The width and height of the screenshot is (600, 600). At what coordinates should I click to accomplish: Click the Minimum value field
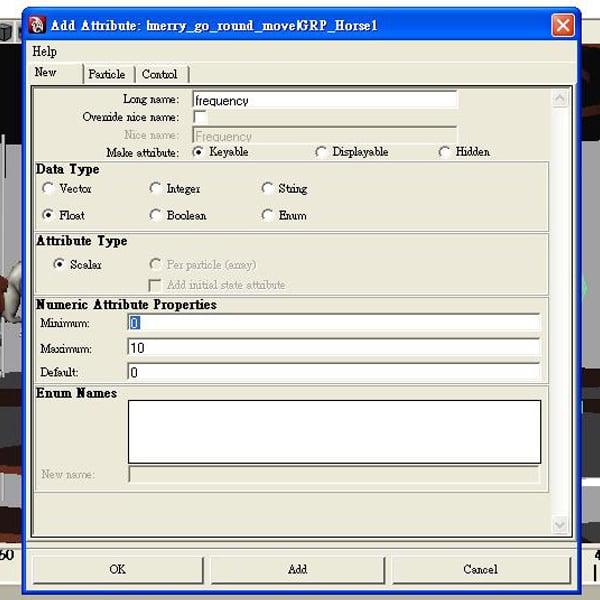(x=334, y=323)
